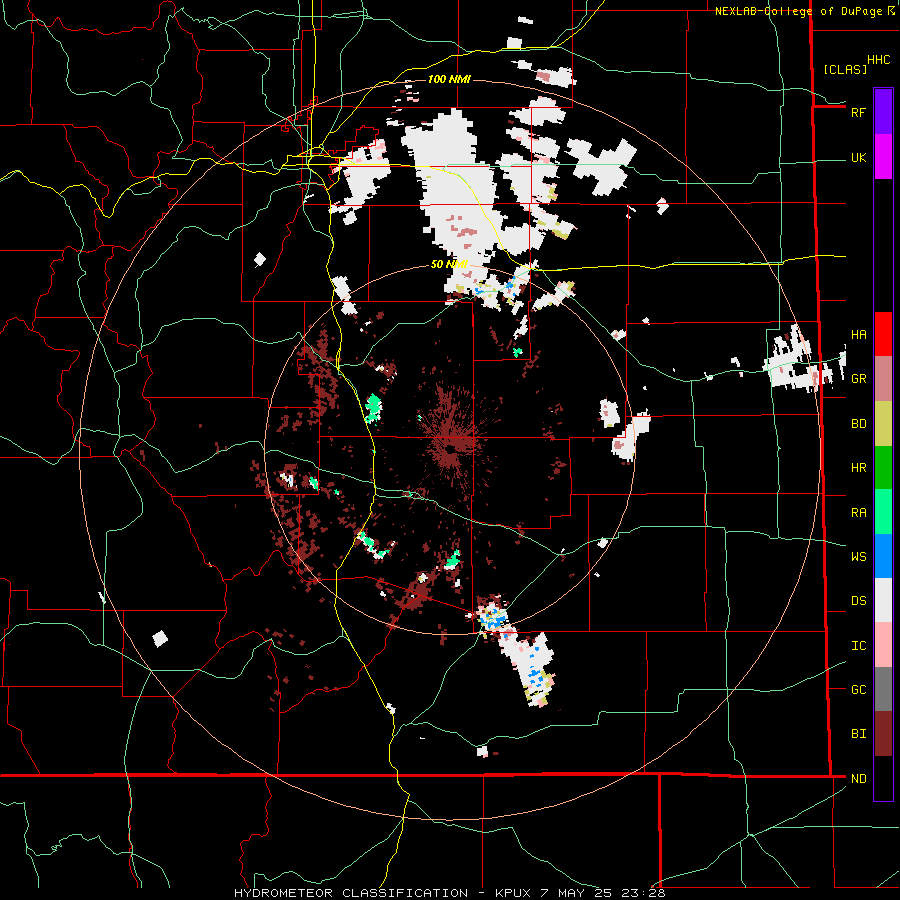Click the ND legend label
Screen dimensions: 900x900
pos(858,778)
